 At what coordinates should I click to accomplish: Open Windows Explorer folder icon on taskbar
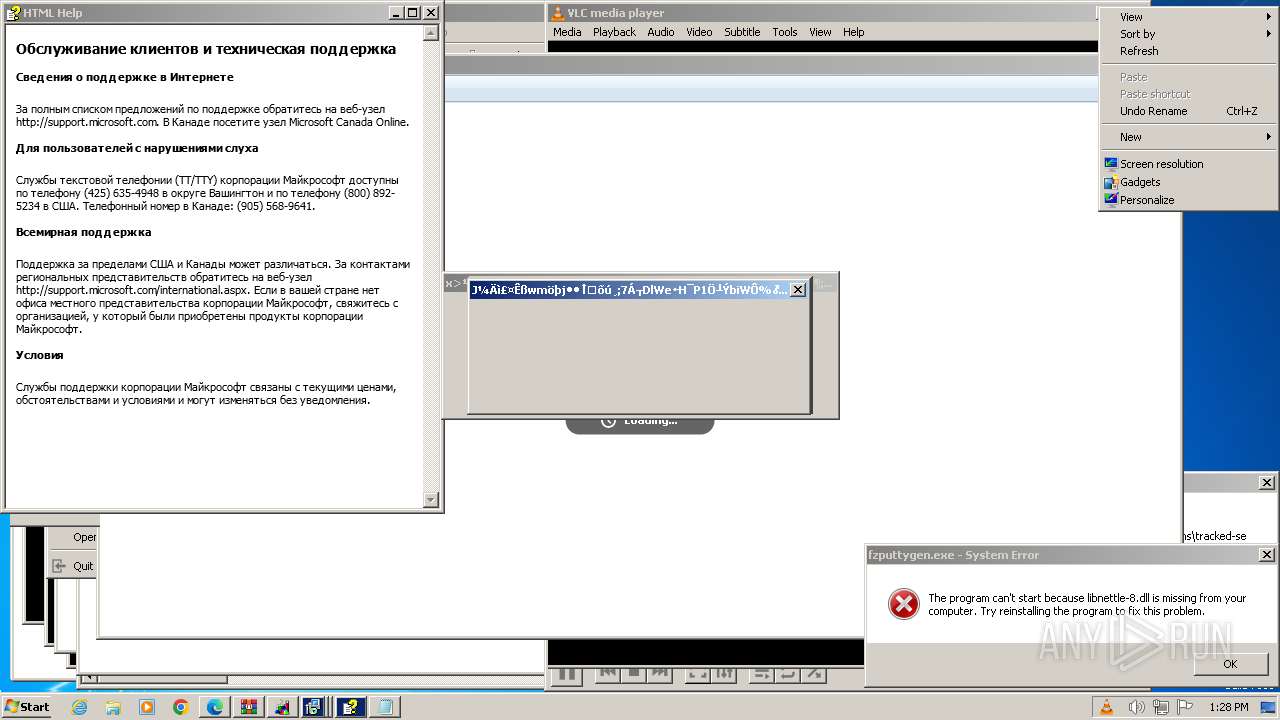[113, 707]
